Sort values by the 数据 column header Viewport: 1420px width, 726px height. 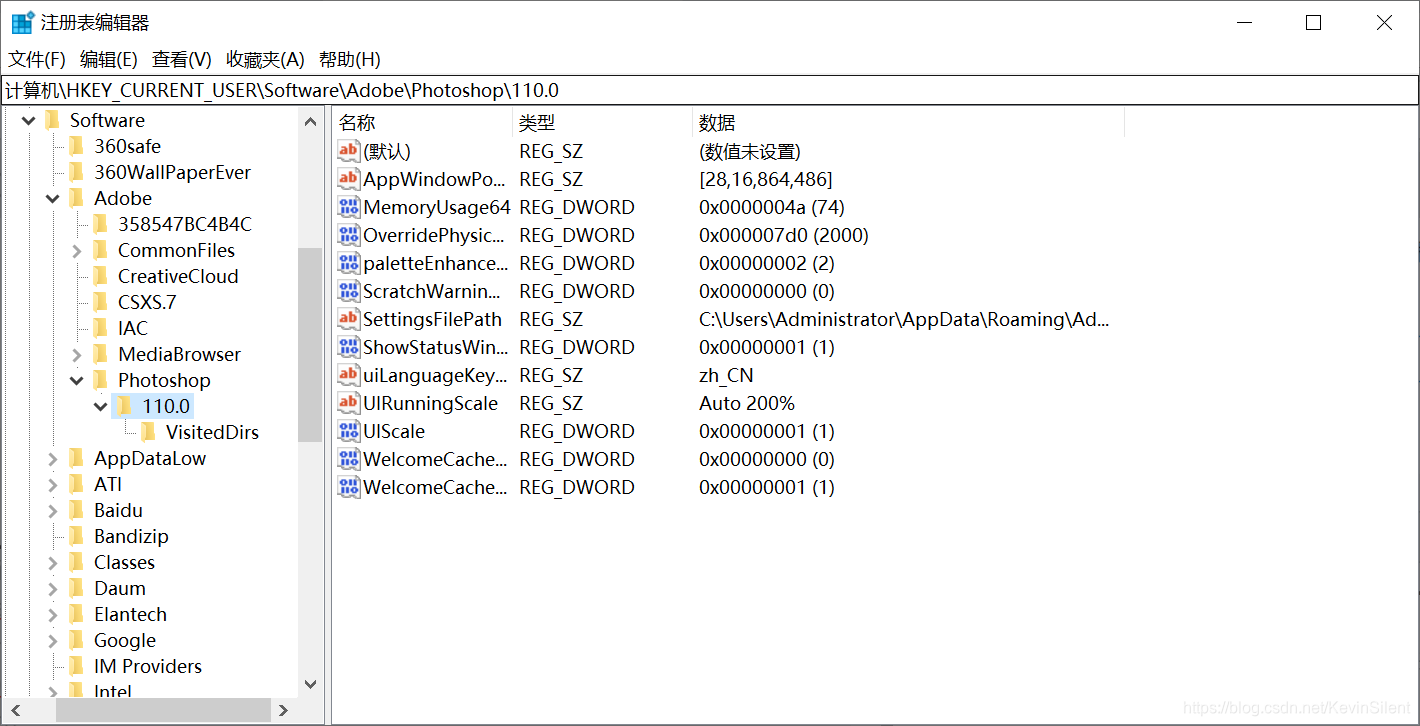click(x=909, y=123)
